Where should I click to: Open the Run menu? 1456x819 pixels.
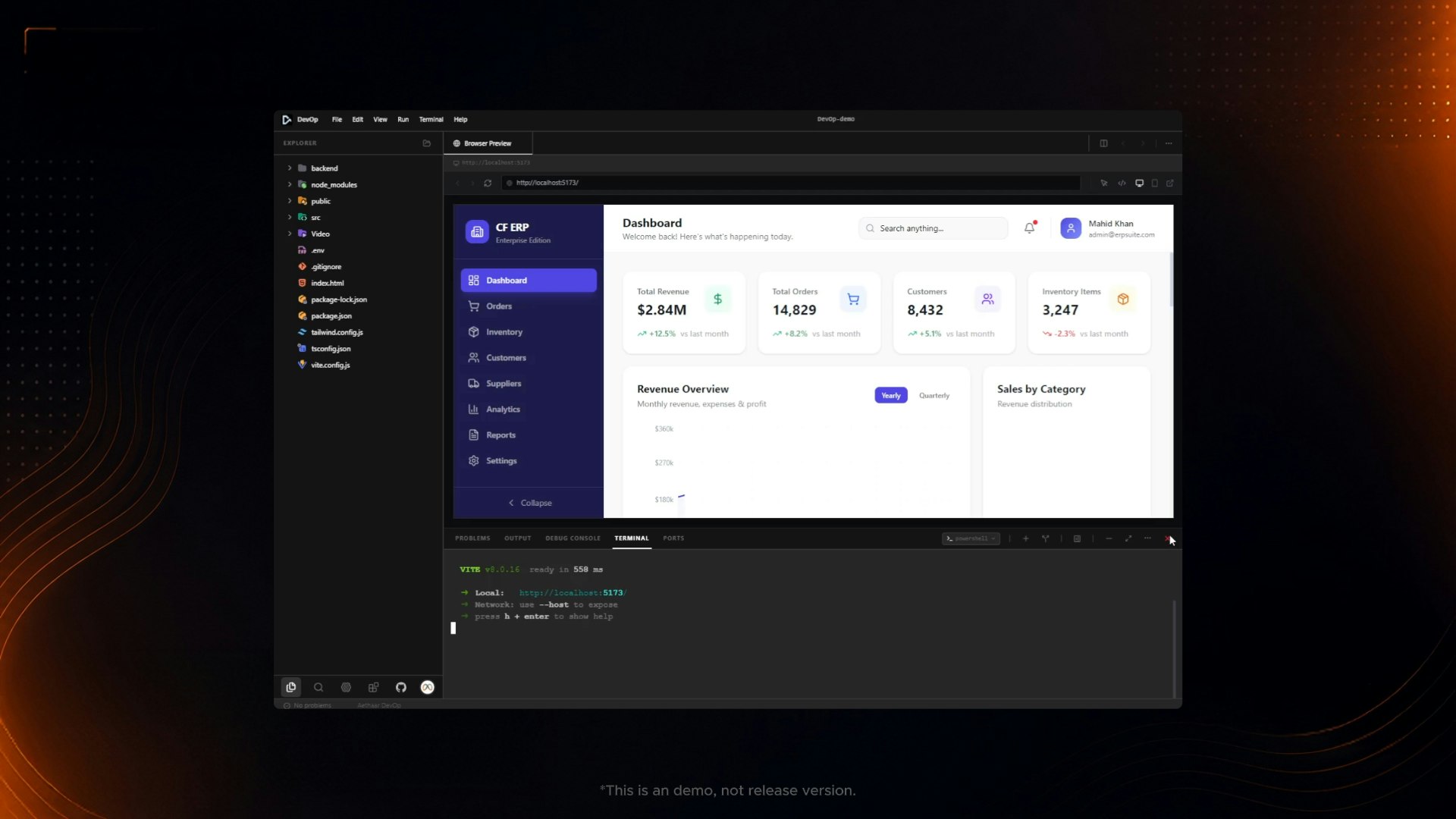click(403, 119)
